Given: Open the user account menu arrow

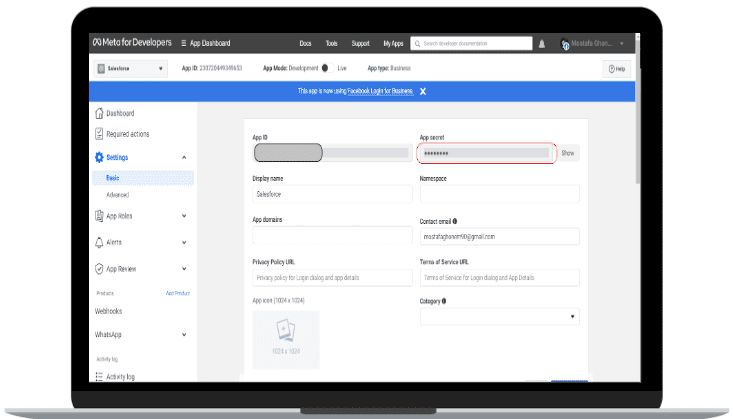Looking at the screenshot, I should pyautogui.click(x=622, y=43).
